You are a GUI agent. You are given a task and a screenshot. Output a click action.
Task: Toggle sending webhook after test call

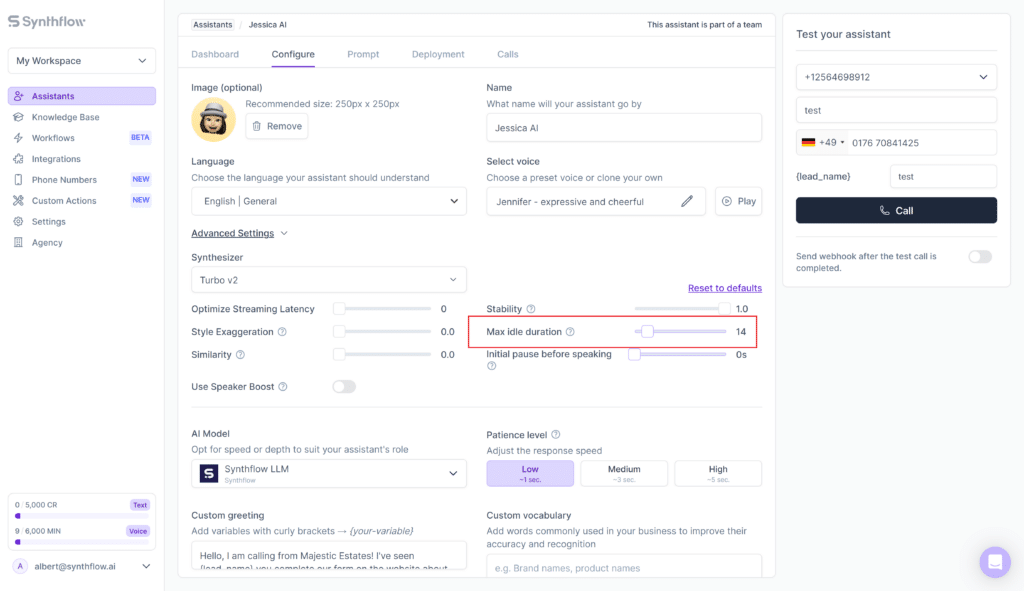click(980, 256)
